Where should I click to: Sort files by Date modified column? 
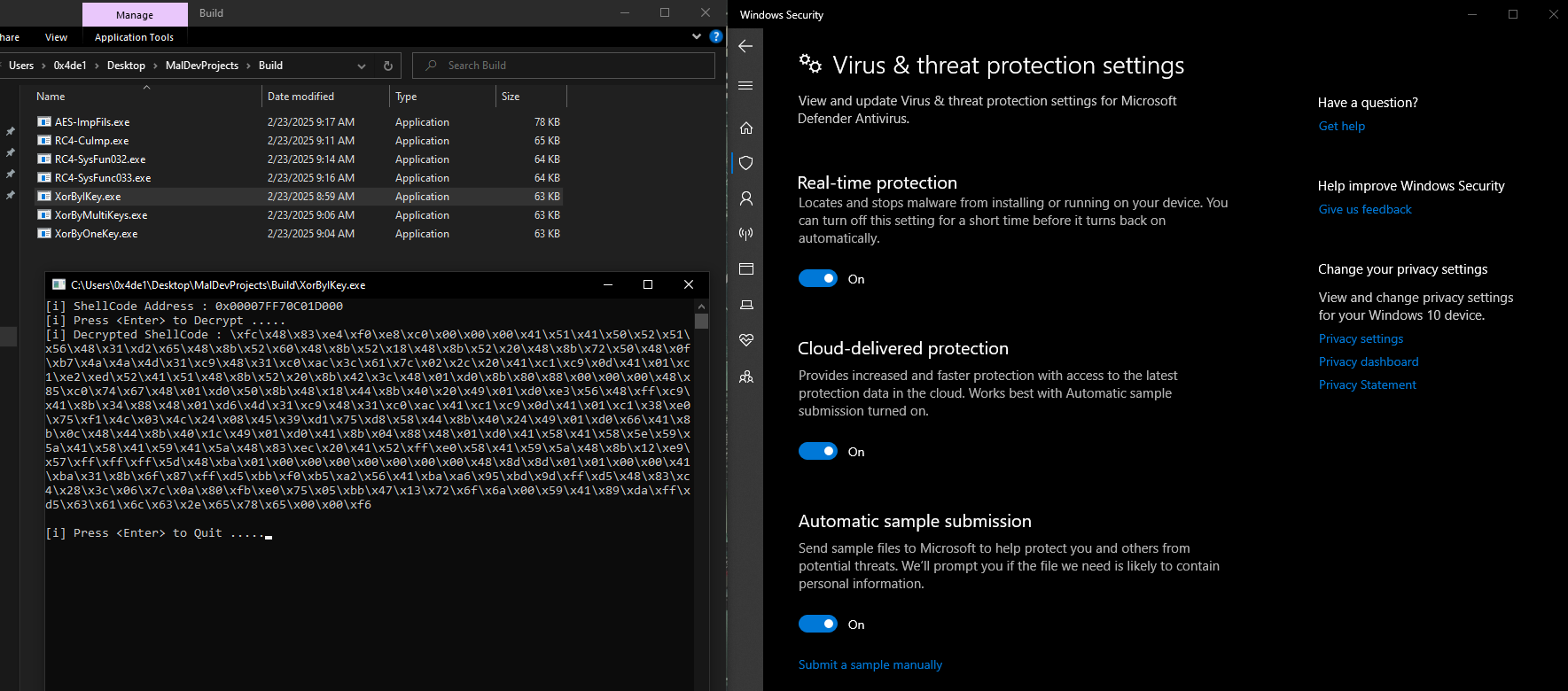300,97
